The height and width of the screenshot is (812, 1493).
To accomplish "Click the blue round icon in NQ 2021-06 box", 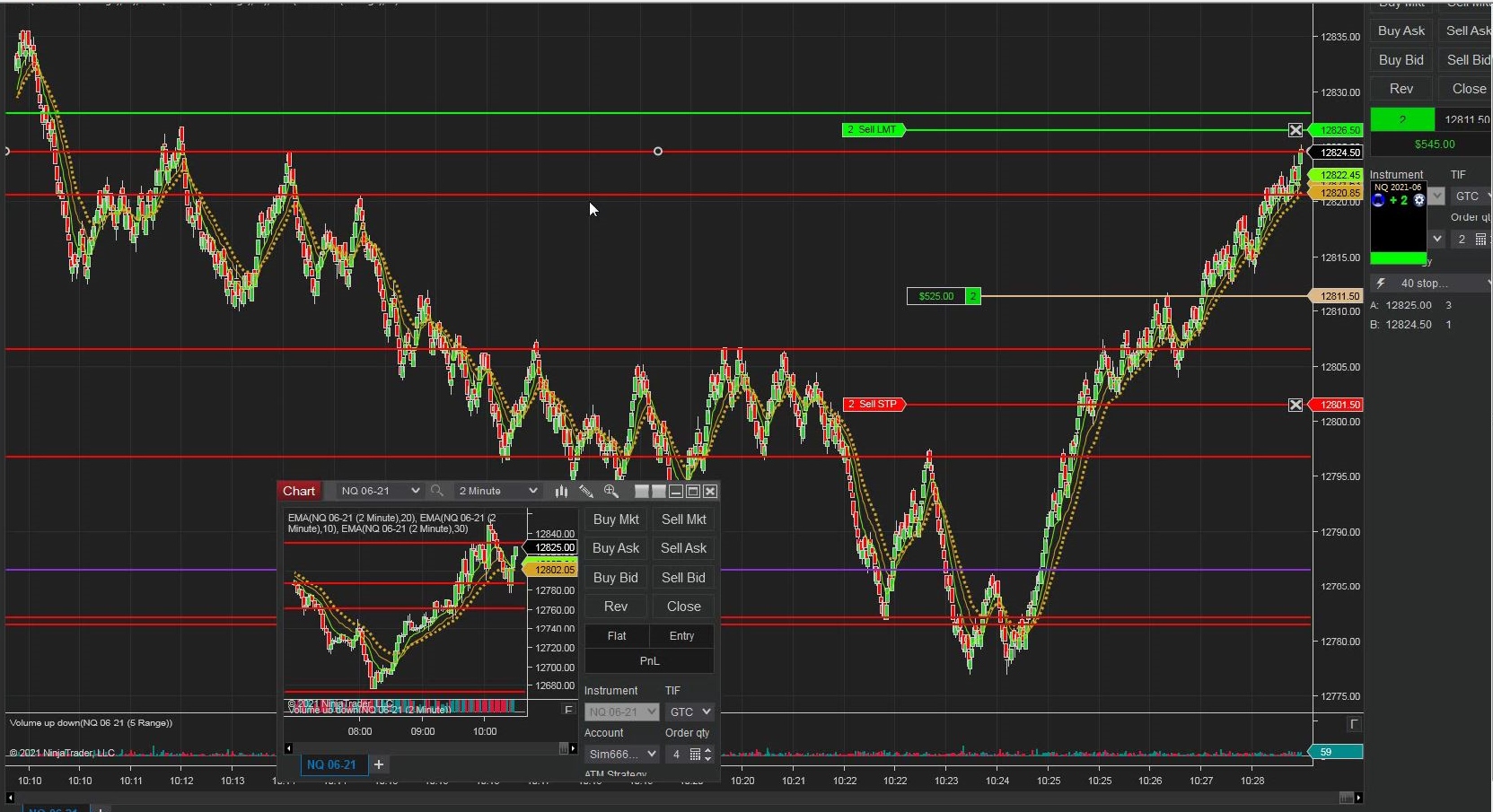I will click(x=1378, y=200).
